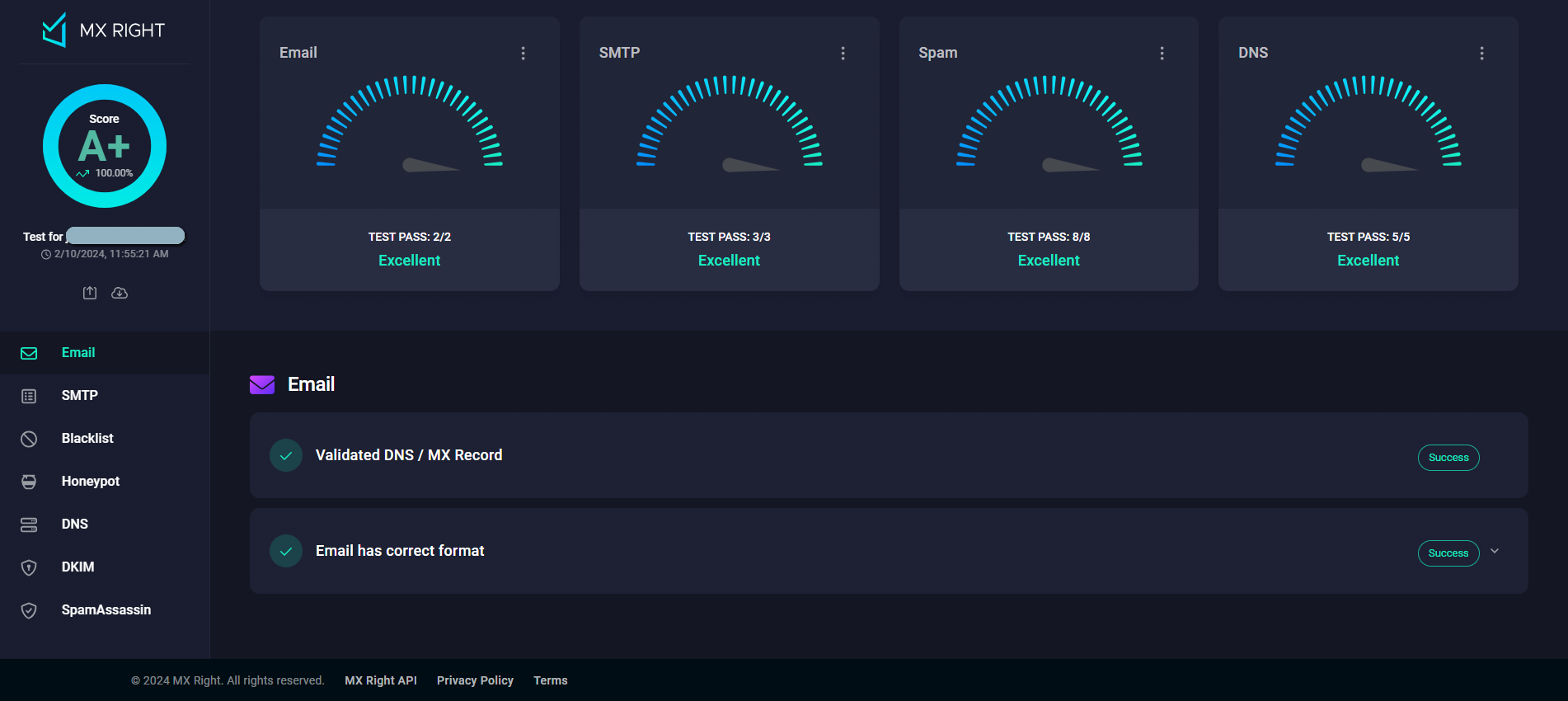Screen dimensions: 1568x701
Task: Click the MX RIGHT brand text
Action: (122, 31)
